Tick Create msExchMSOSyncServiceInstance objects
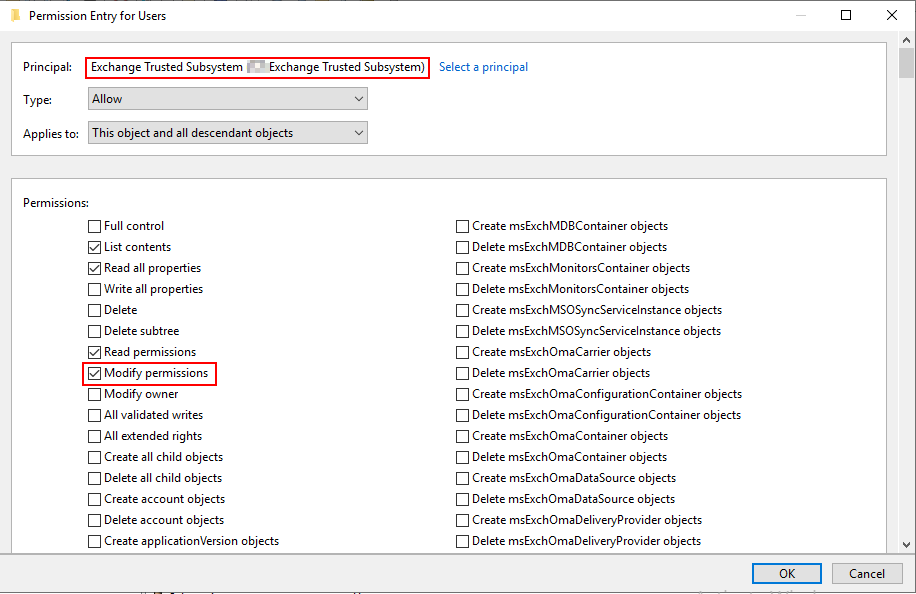 462,310
